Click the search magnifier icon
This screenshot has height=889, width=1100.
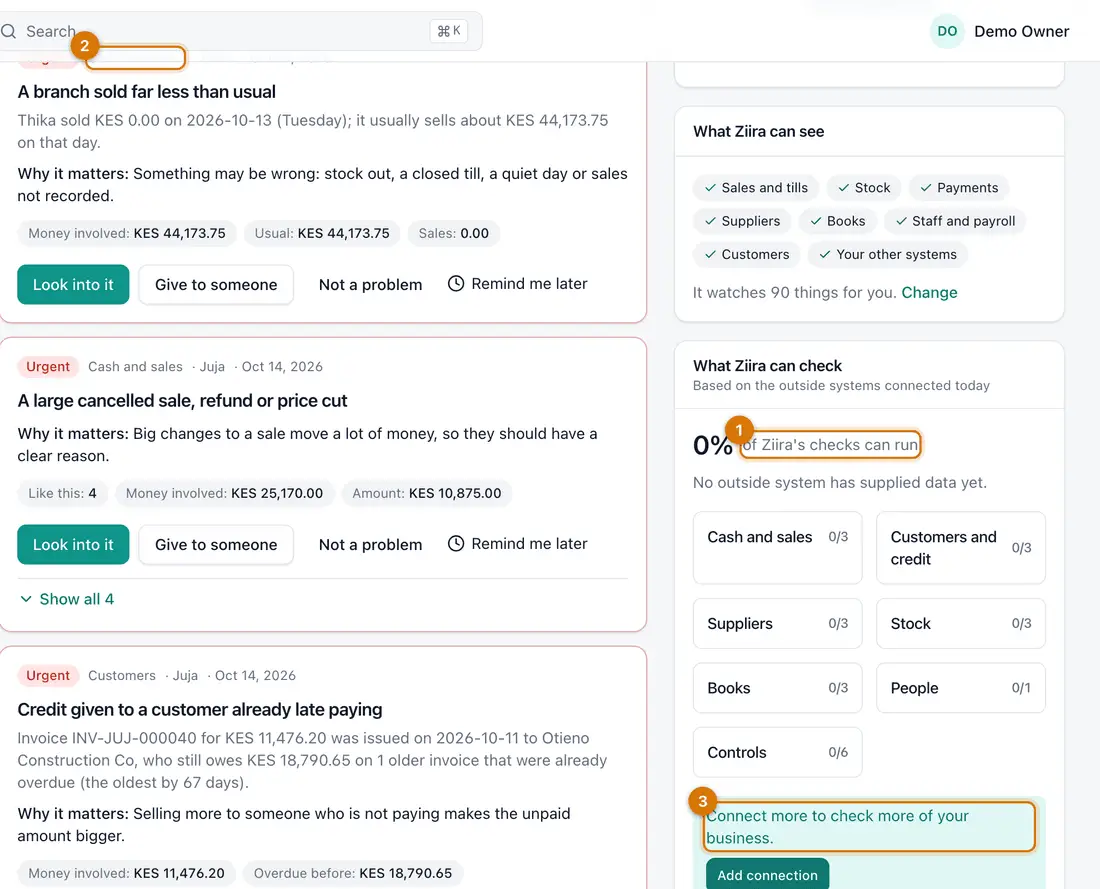[8, 32]
